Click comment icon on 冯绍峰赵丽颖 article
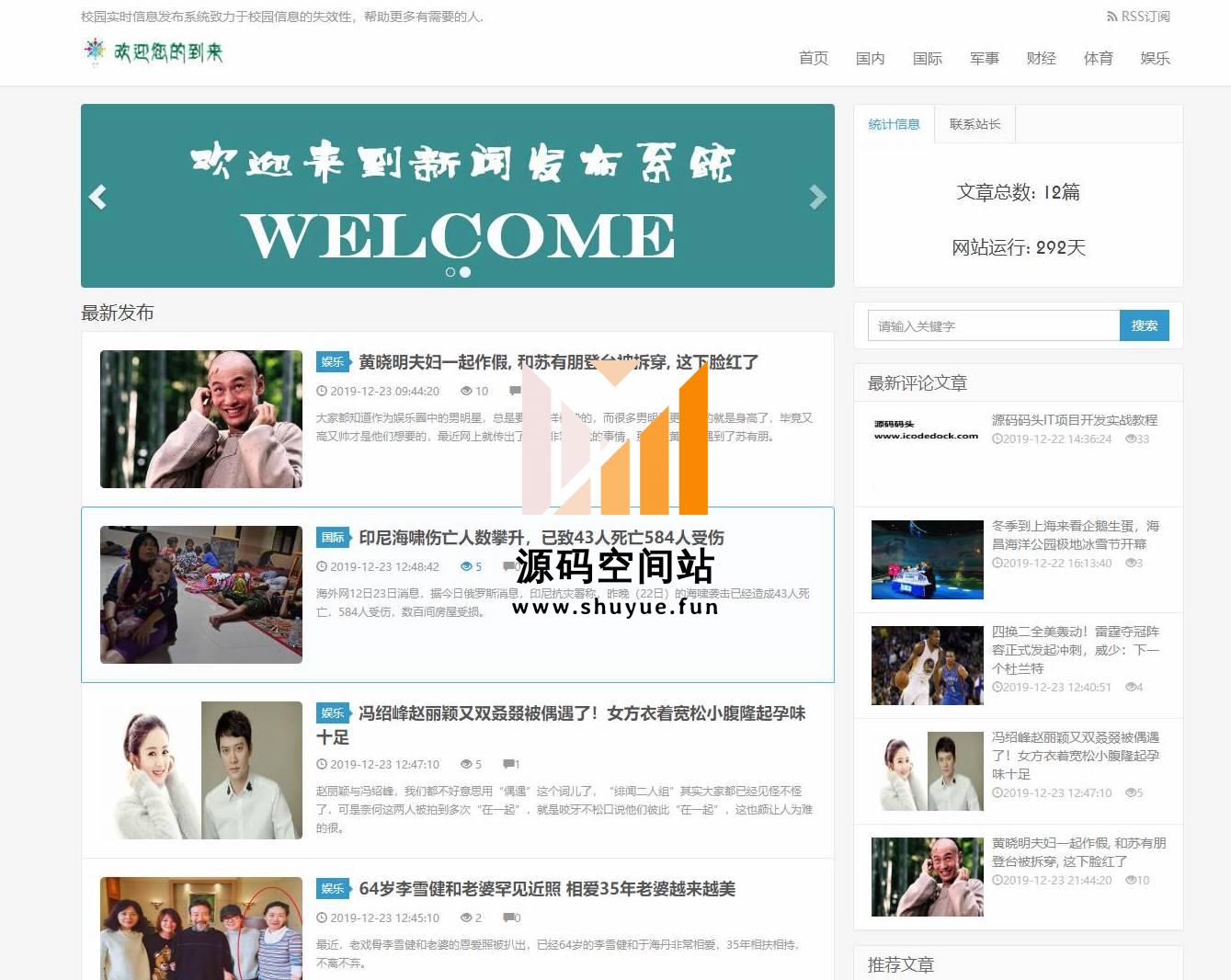Screen dimensions: 1231x980 (x=508, y=764)
